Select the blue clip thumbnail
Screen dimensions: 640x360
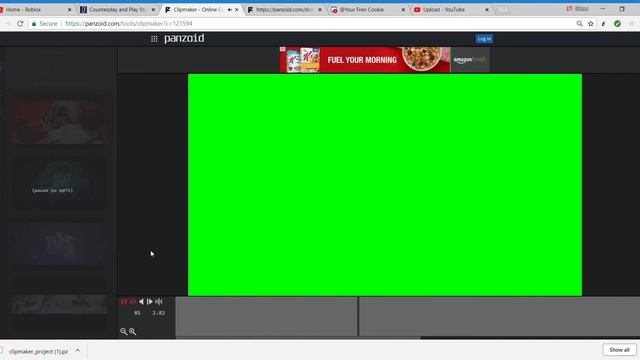pos(60,244)
